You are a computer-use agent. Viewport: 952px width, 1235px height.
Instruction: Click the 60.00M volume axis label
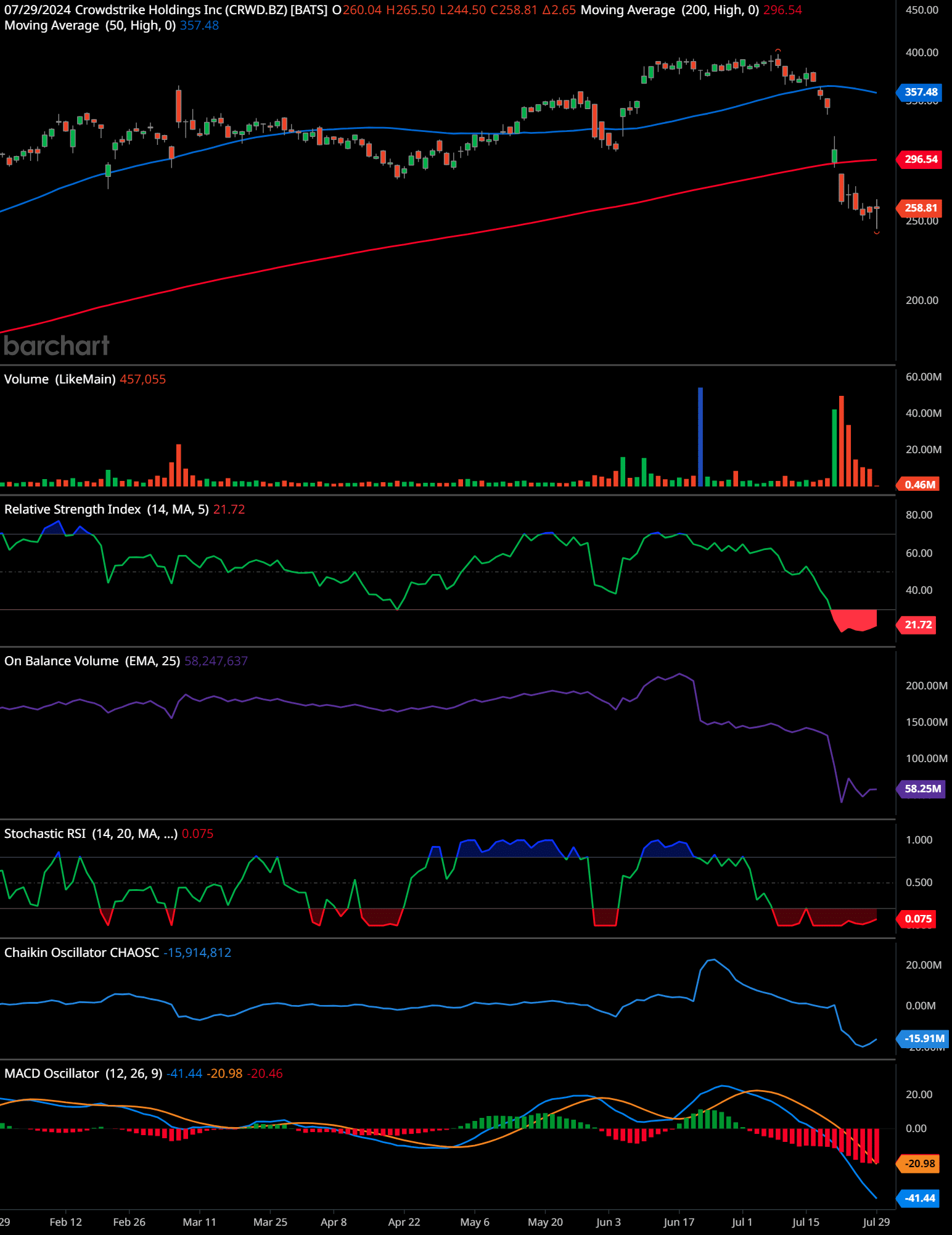[x=923, y=377]
